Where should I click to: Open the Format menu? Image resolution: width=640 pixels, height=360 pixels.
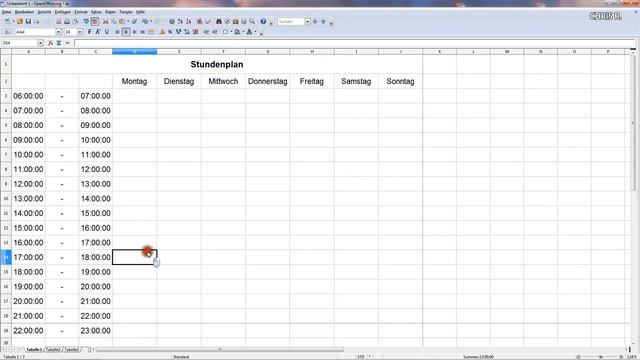point(81,12)
